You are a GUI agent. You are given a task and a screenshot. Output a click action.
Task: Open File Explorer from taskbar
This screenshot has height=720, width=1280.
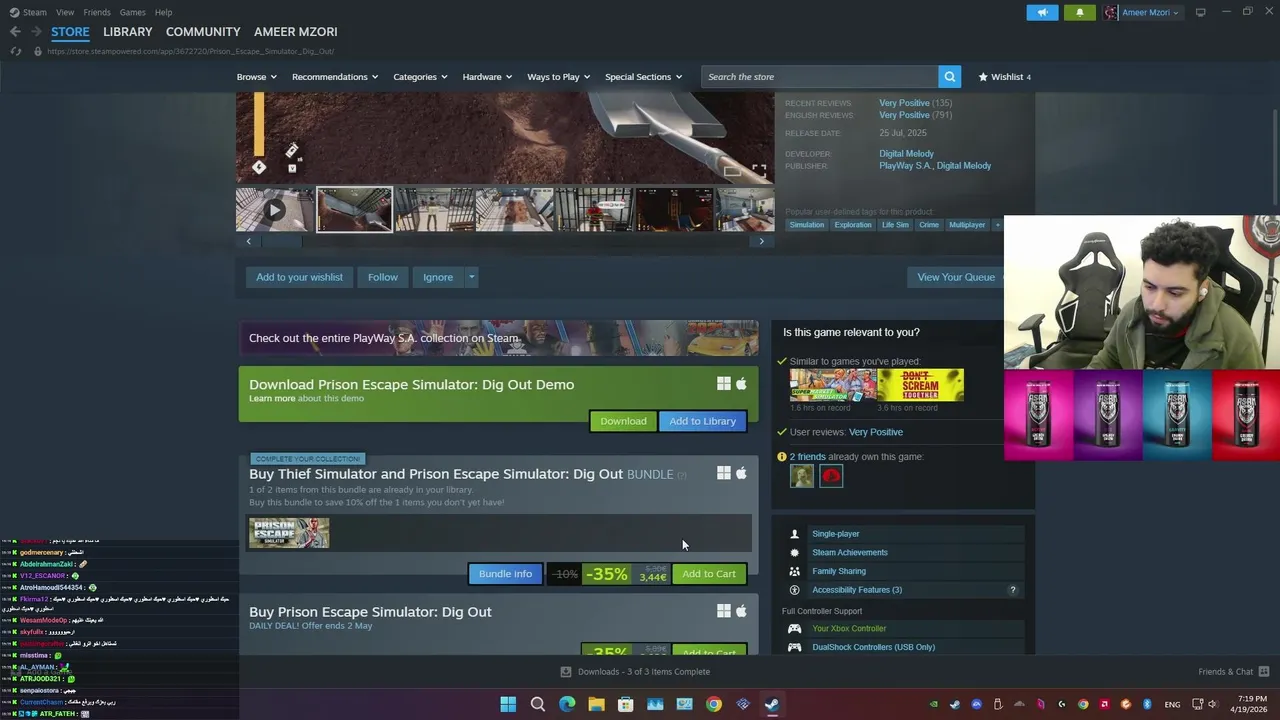tap(596, 704)
